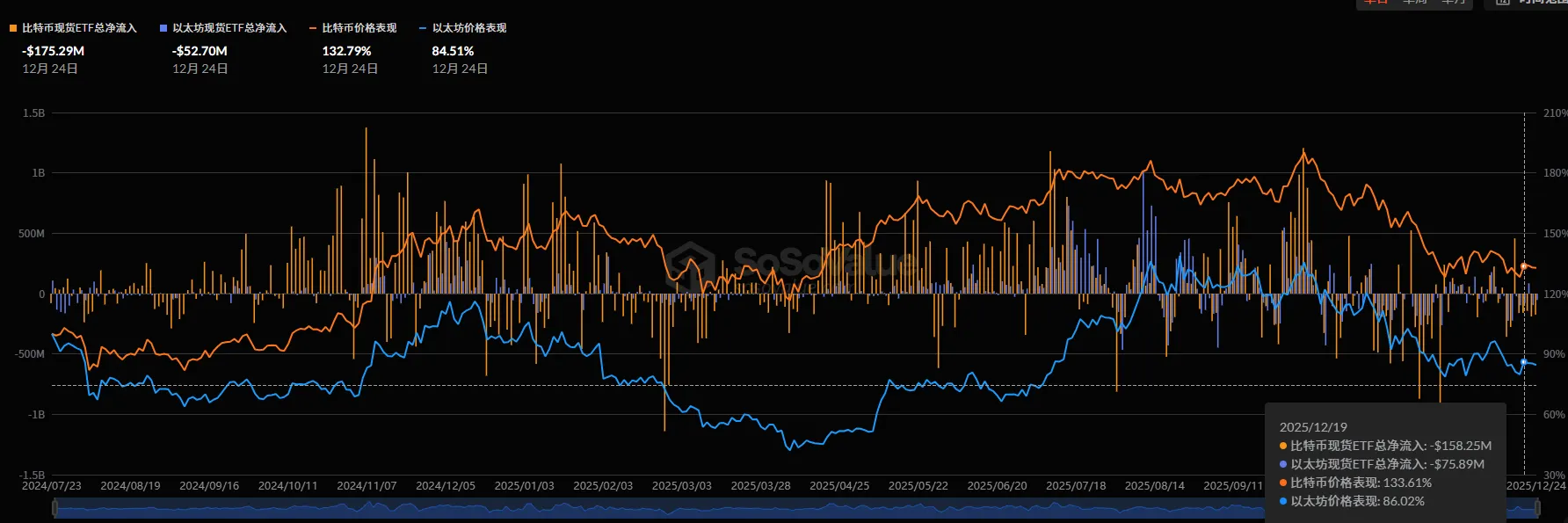
Task: Click the 2025/01/03 x-axis date label
Action: point(524,485)
